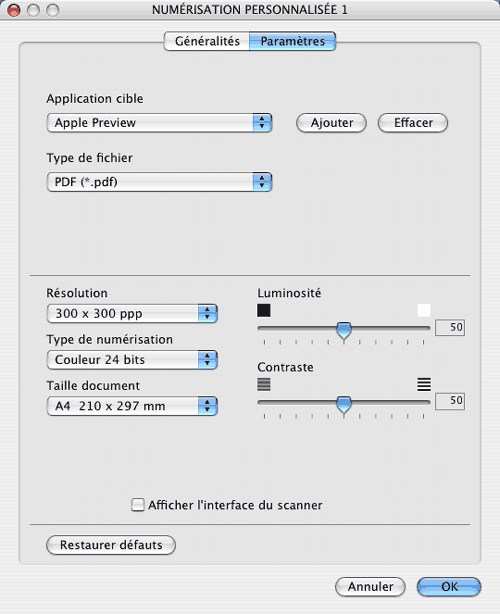Click the Taille document stepper arrows
This screenshot has height=614, width=500.
click(x=208, y=406)
